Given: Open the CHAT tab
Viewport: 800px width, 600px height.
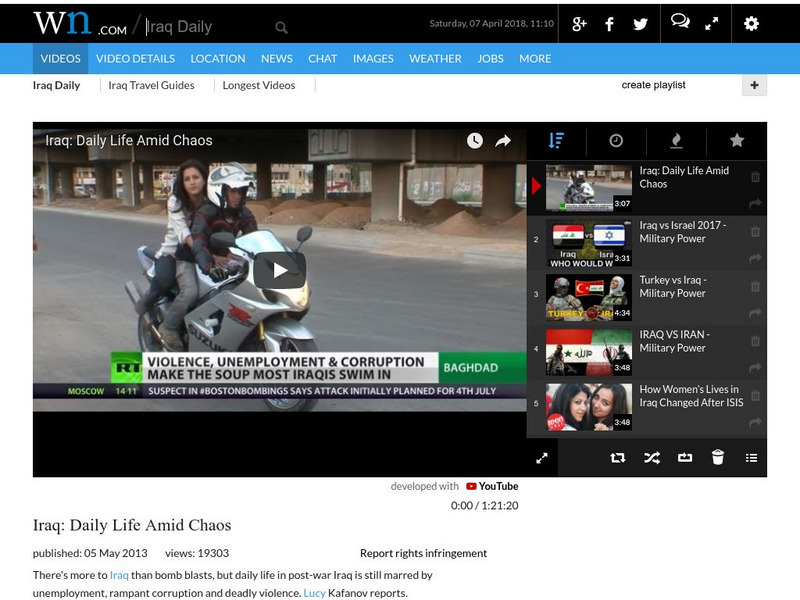Looking at the screenshot, I should pyautogui.click(x=322, y=59).
